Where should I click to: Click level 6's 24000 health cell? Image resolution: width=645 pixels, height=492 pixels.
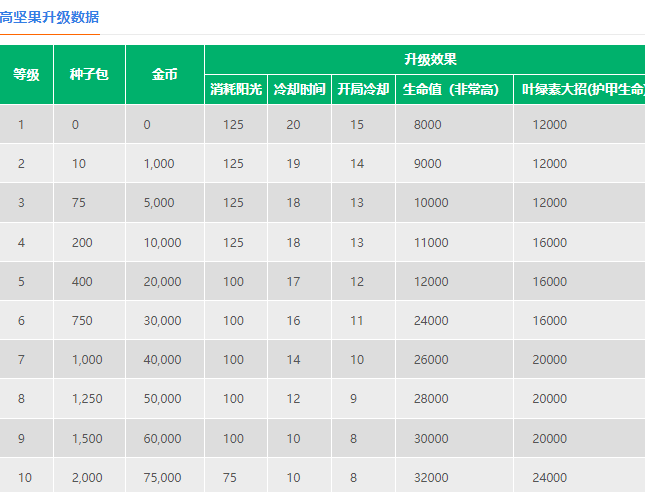point(455,320)
